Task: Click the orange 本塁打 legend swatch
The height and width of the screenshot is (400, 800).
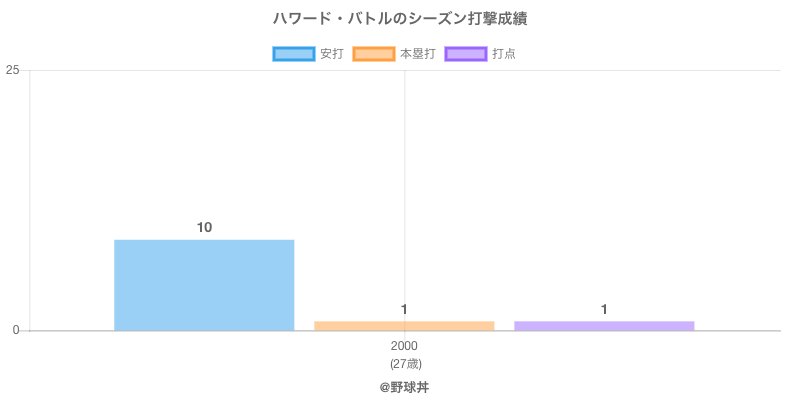Action: (x=374, y=54)
